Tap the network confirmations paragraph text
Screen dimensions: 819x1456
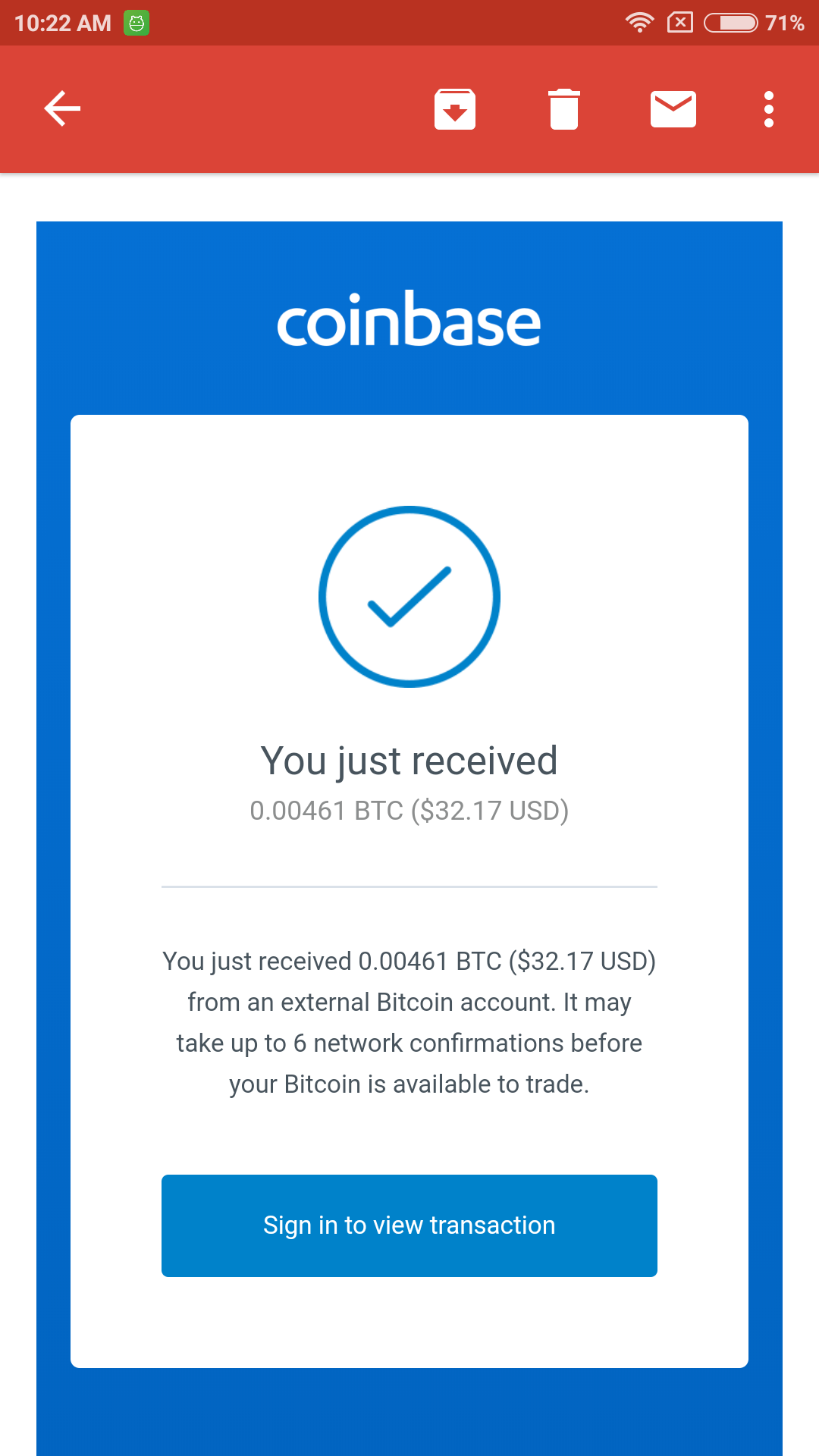409,1043
